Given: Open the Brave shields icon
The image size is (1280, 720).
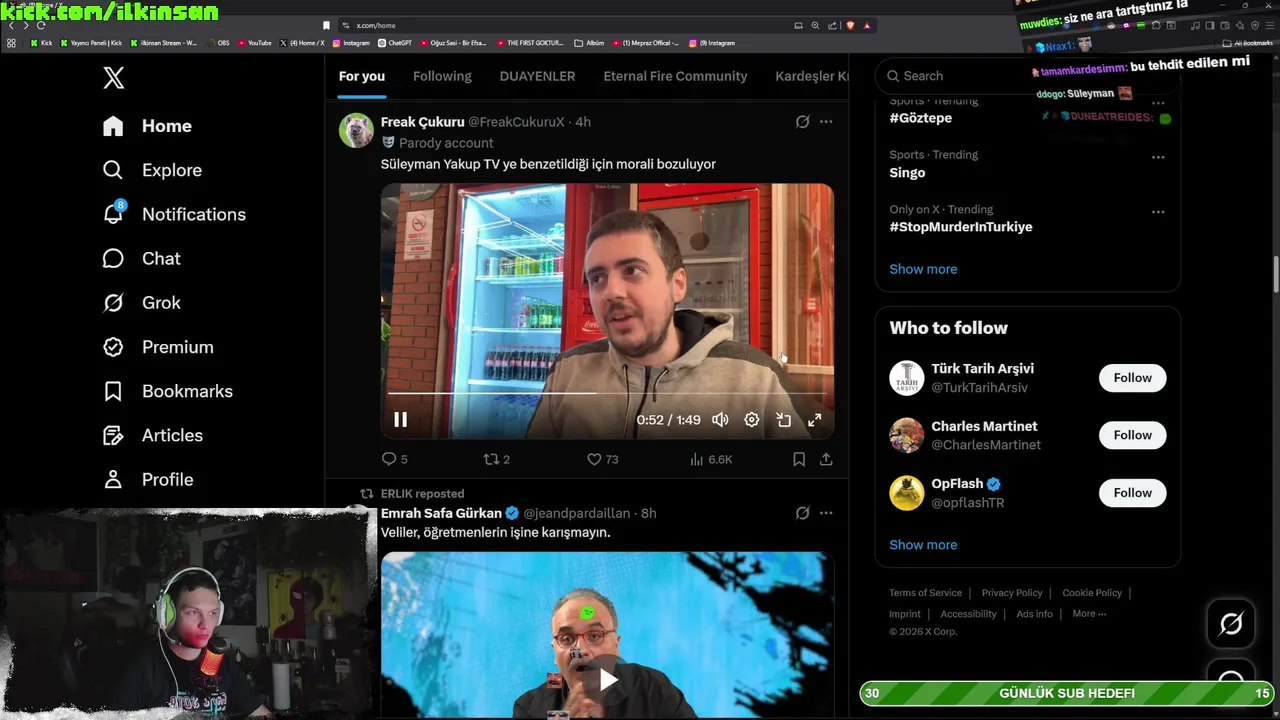Looking at the screenshot, I should pos(850,25).
